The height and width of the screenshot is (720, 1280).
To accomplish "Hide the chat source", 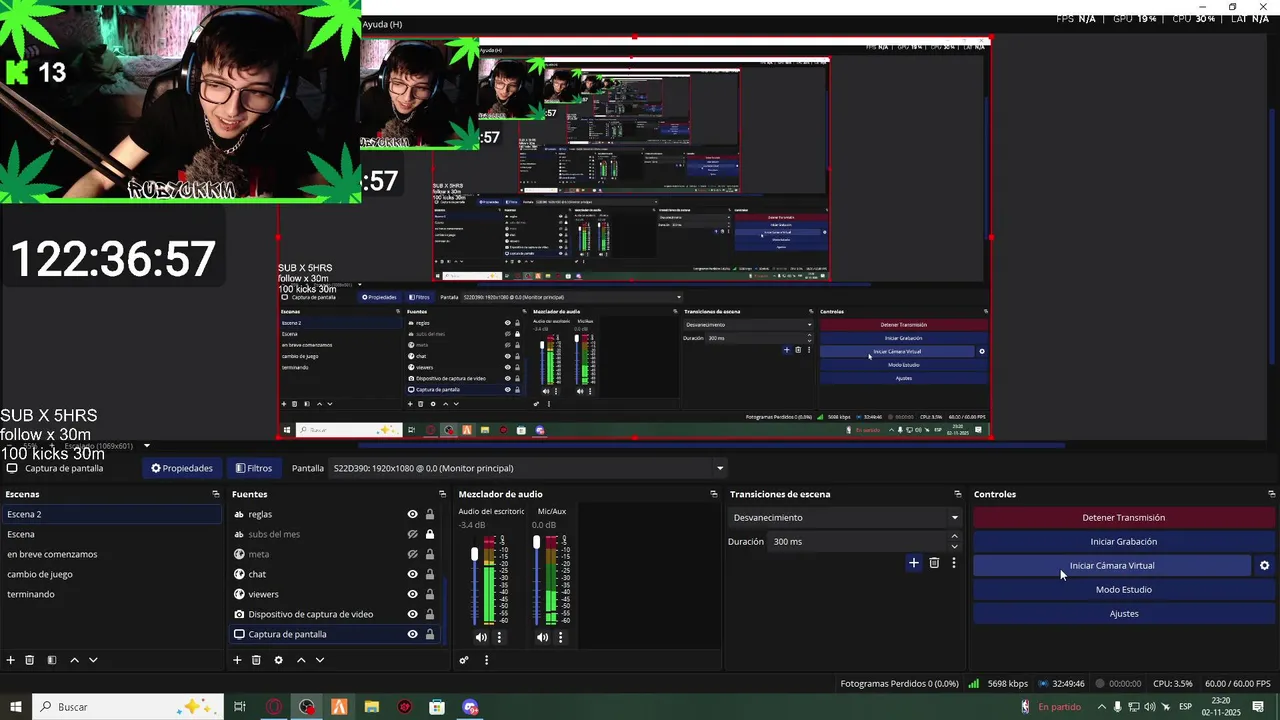I will click(412, 574).
